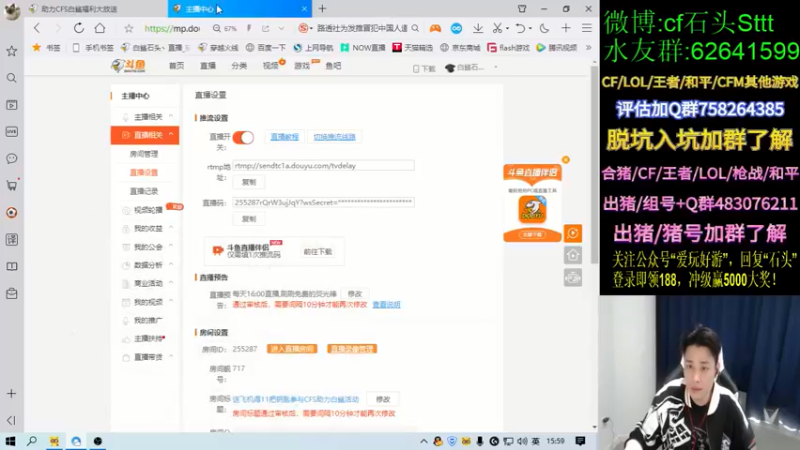Open chat bubble icon in left sidebar

(12, 159)
